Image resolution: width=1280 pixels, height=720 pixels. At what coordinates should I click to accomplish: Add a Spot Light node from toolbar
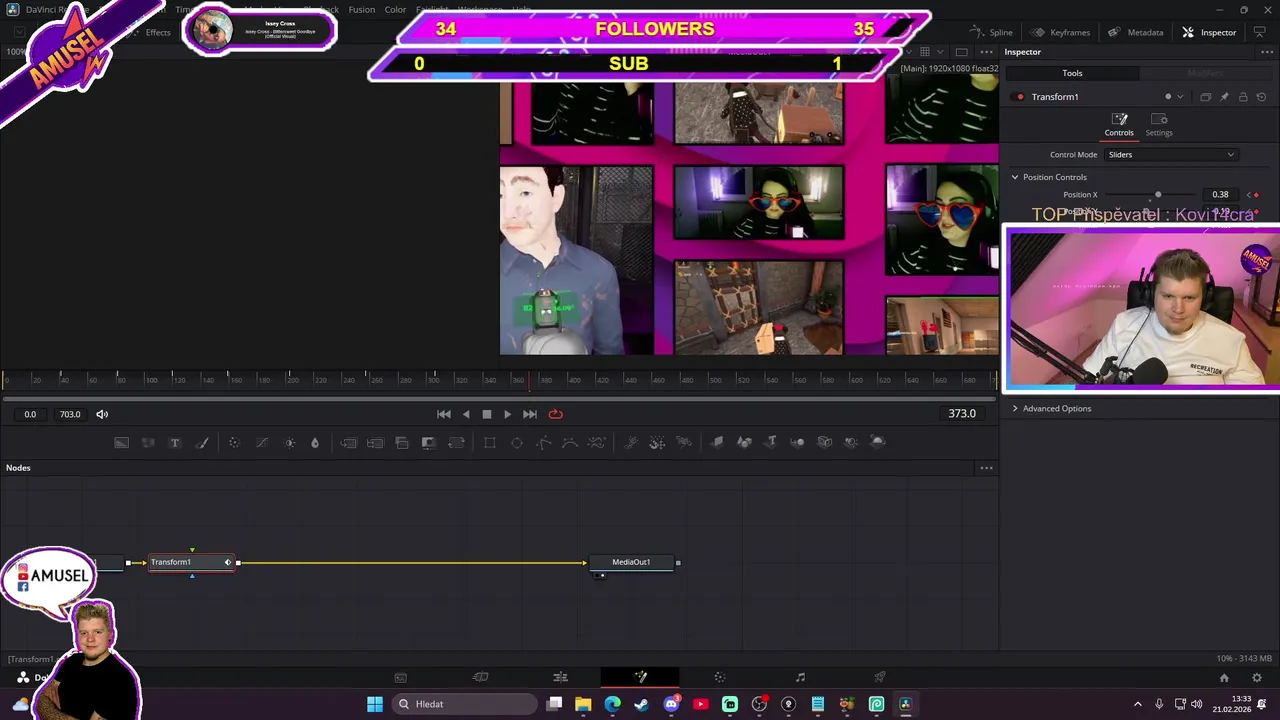851,442
